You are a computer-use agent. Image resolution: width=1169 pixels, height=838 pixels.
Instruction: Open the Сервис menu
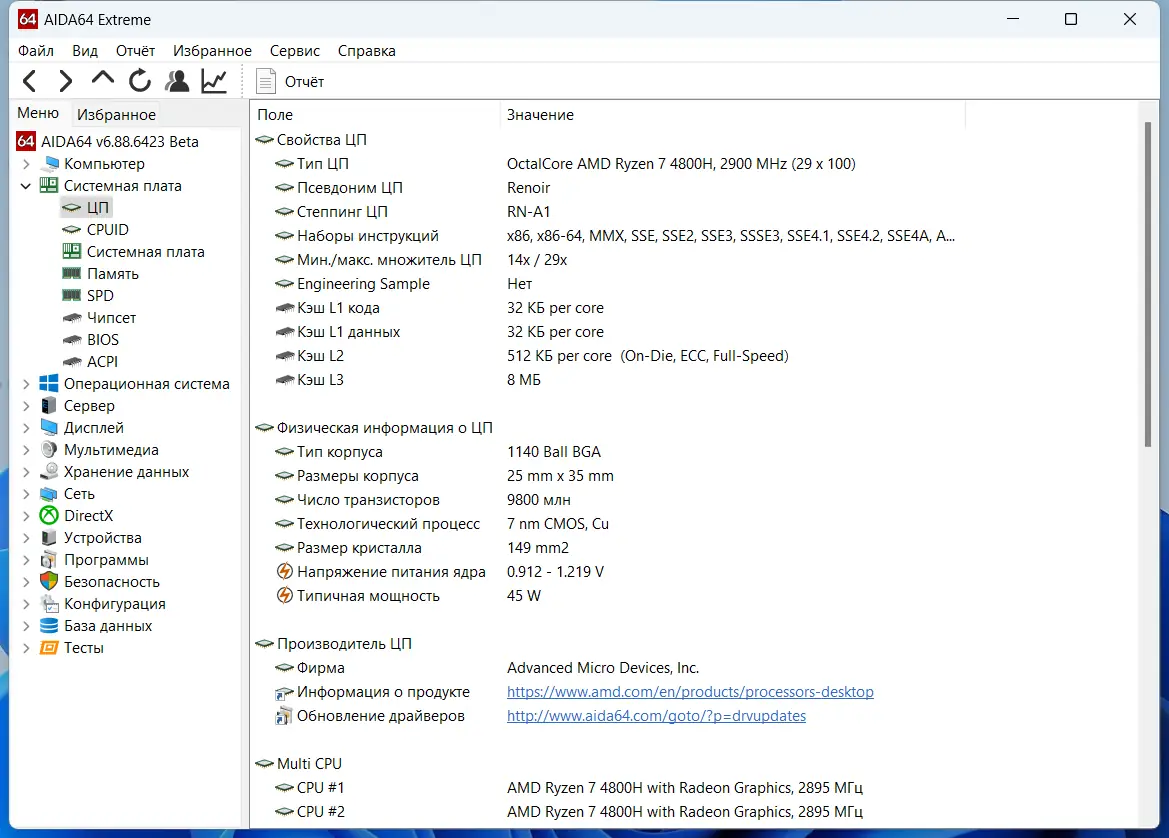pyautogui.click(x=294, y=51)
